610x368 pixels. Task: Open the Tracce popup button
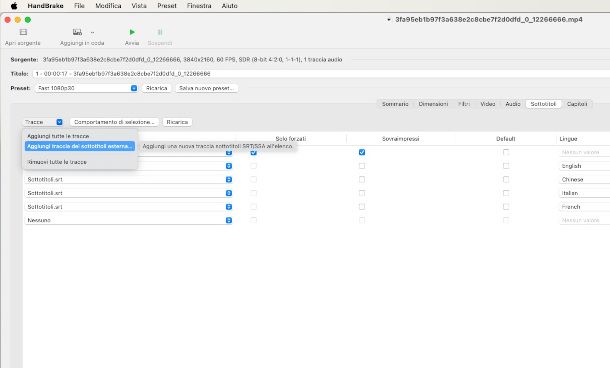tap(43, 122)
